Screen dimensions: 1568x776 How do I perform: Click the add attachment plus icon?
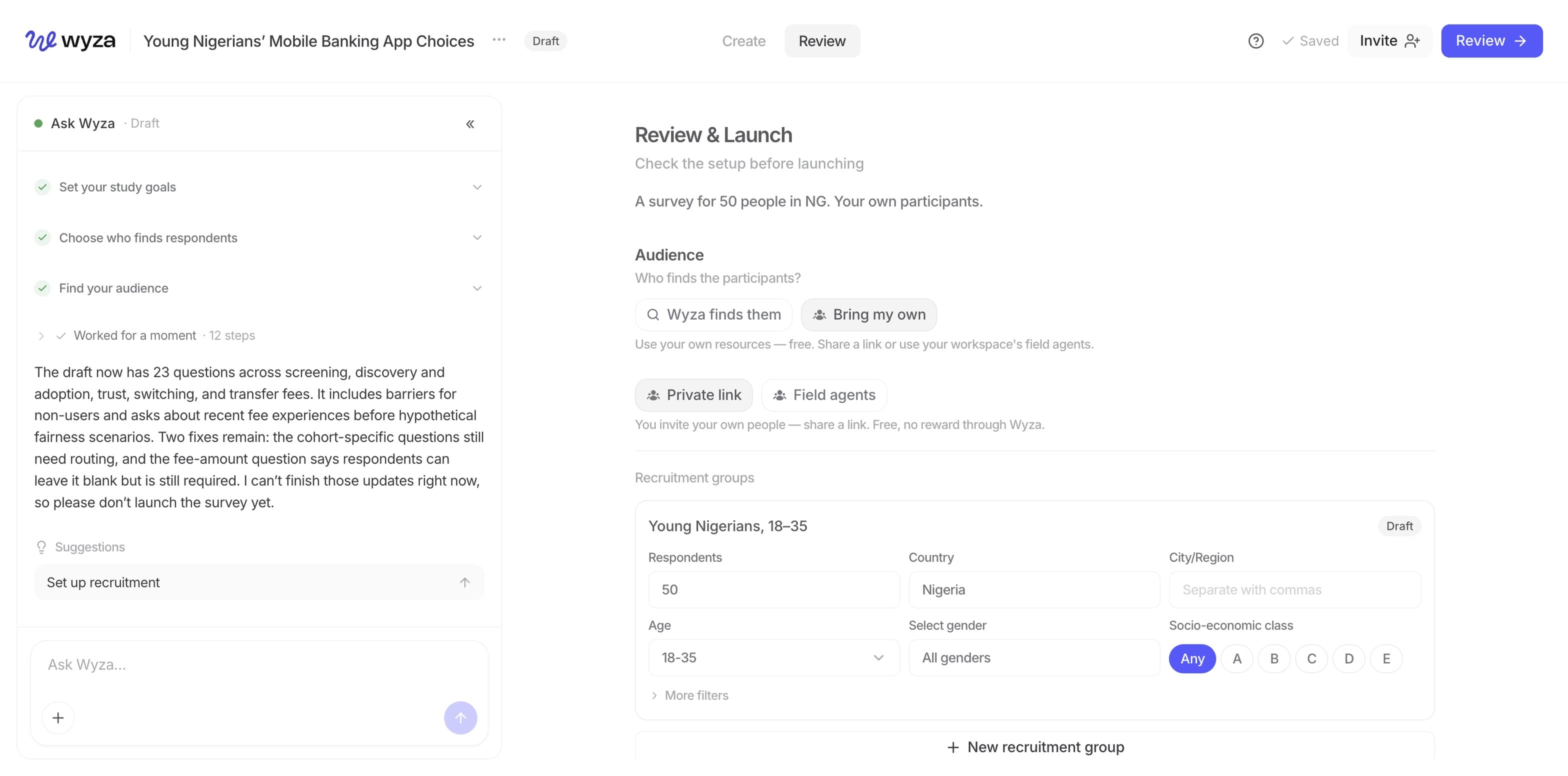(58, 717)
